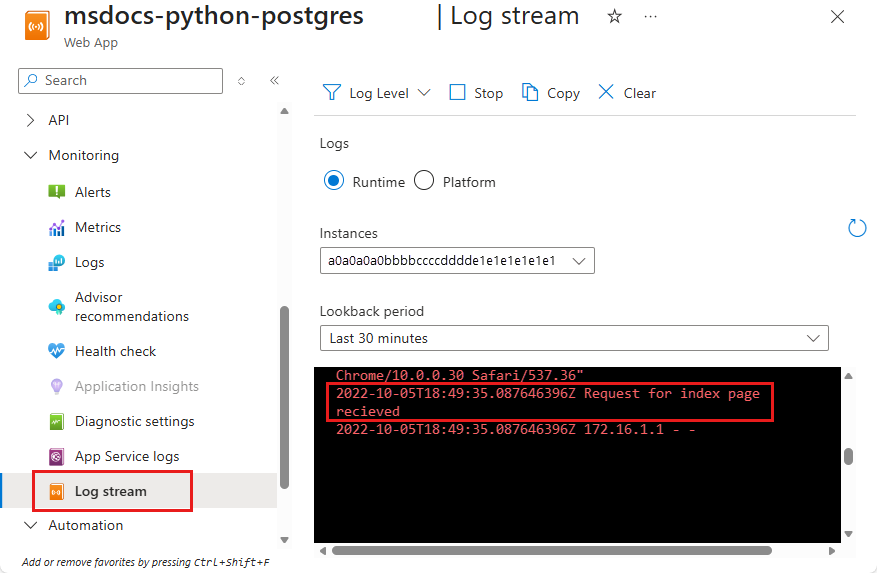Select the Platform logs radio button
This screenshot has height=573, width=877.
[424, 181]
